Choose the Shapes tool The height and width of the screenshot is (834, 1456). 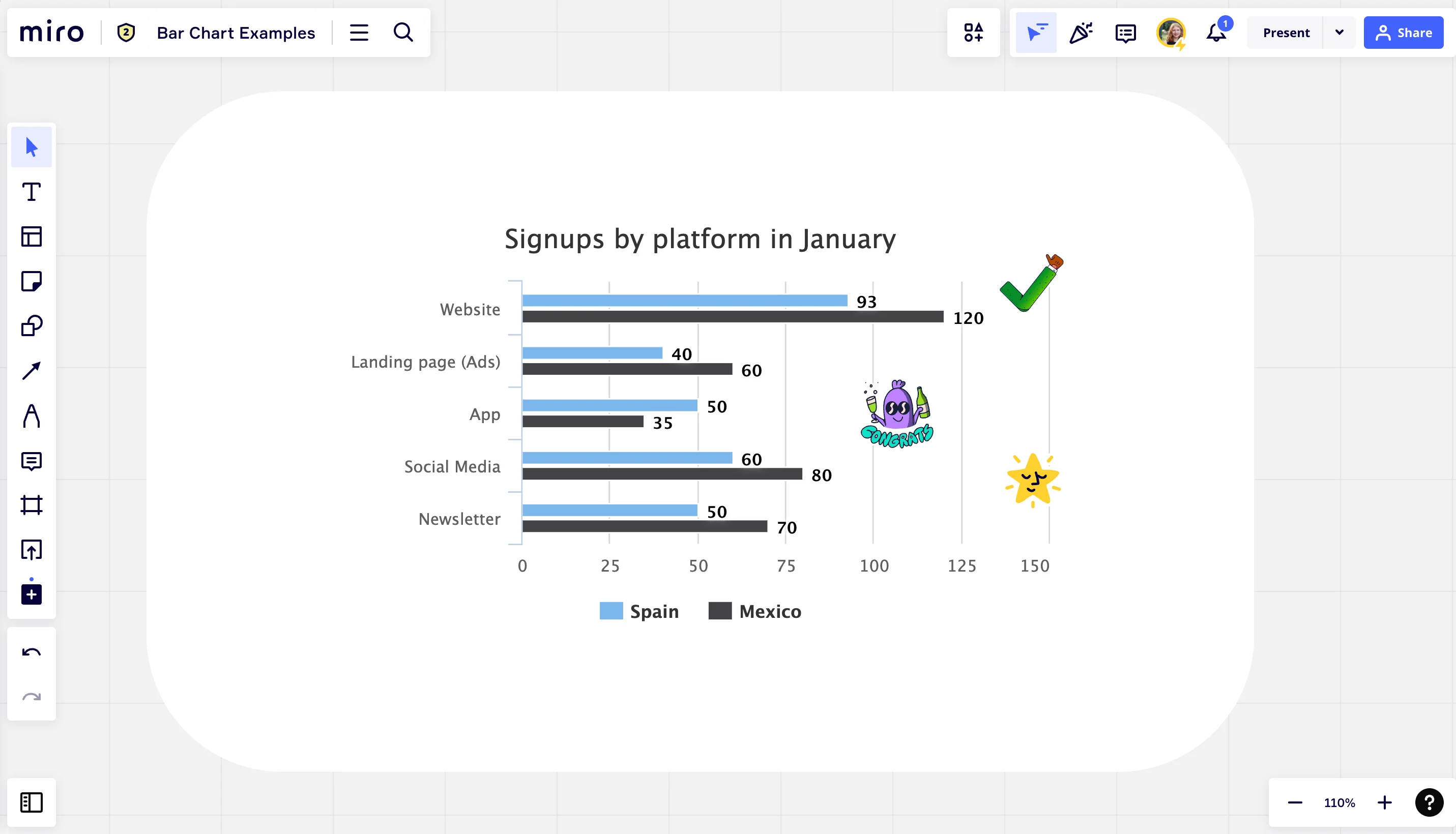coord(32,326)
